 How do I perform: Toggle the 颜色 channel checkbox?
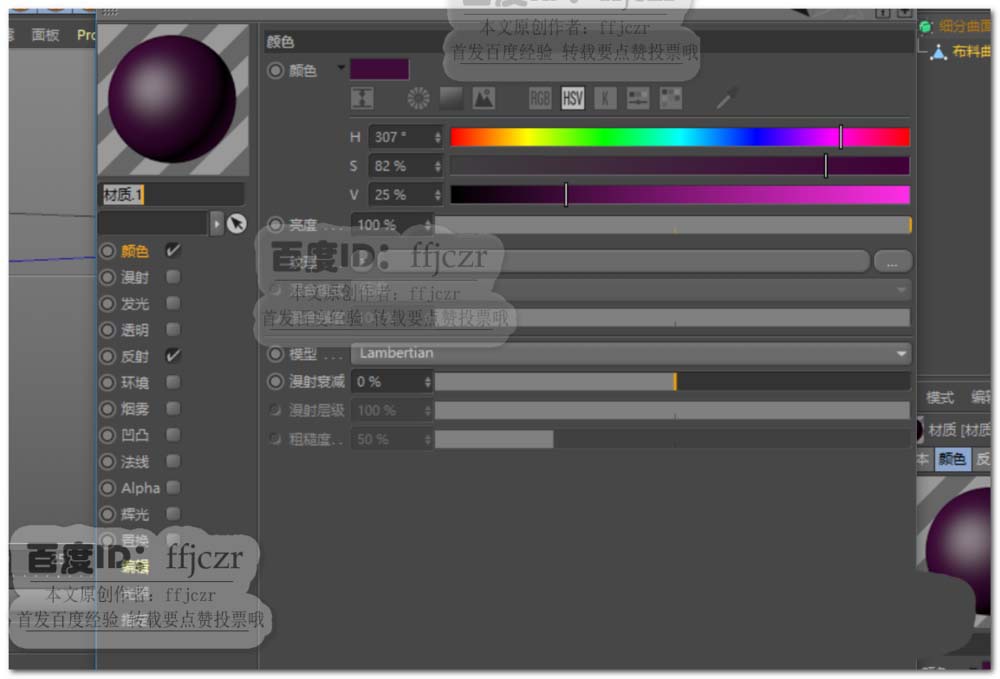pos(172,251)
